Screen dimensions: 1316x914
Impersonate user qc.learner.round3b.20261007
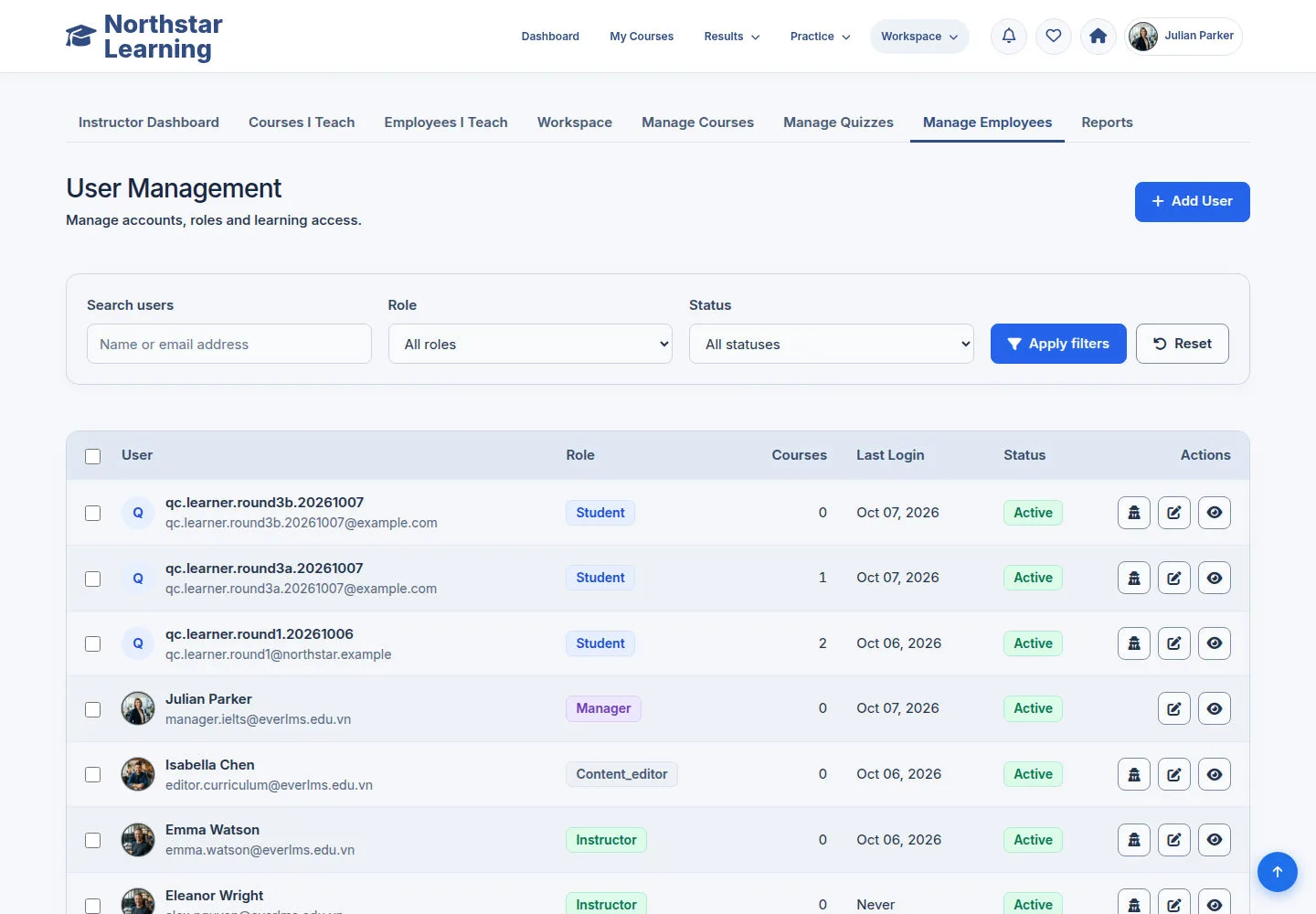pyautogui.click(x=1134, y=513)
